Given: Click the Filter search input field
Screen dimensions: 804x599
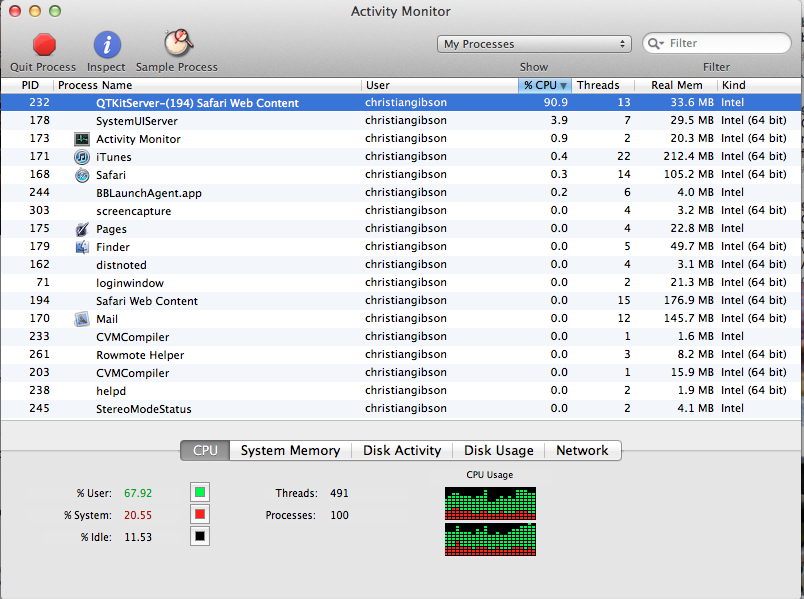Looking at the screenshot, I should [716, 44].
